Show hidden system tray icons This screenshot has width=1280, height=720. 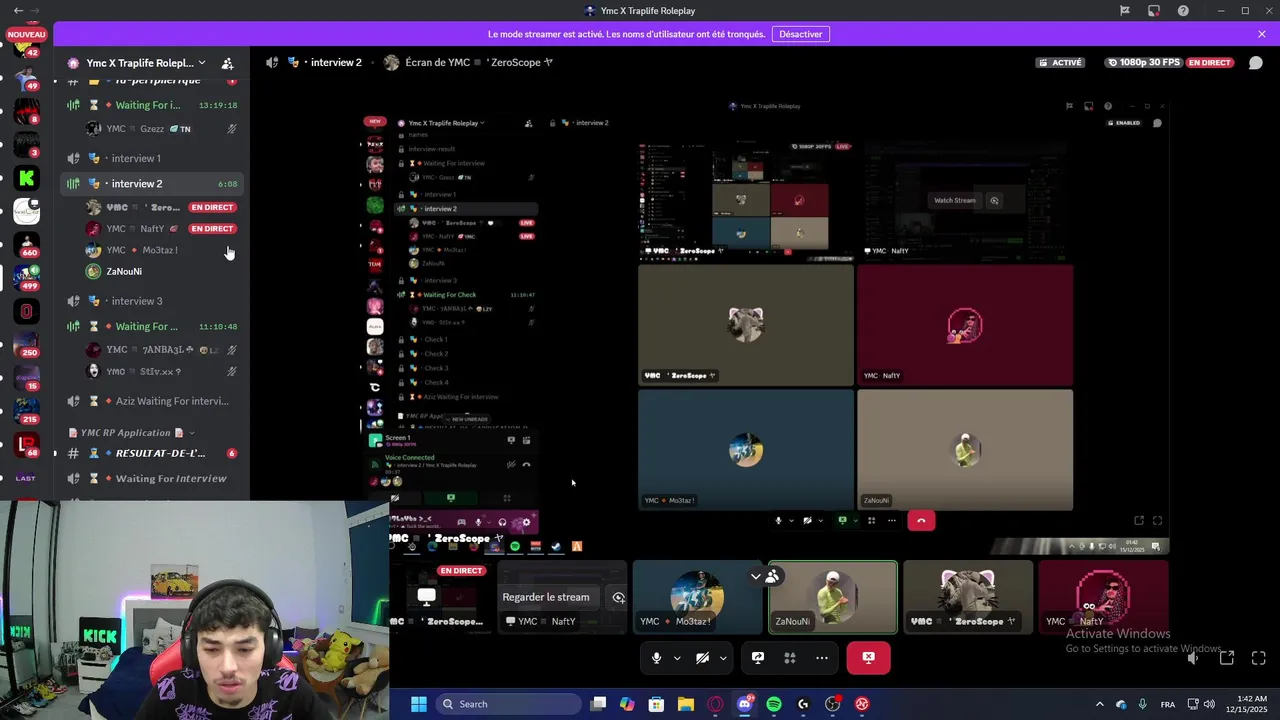[x=1099, y=704]
